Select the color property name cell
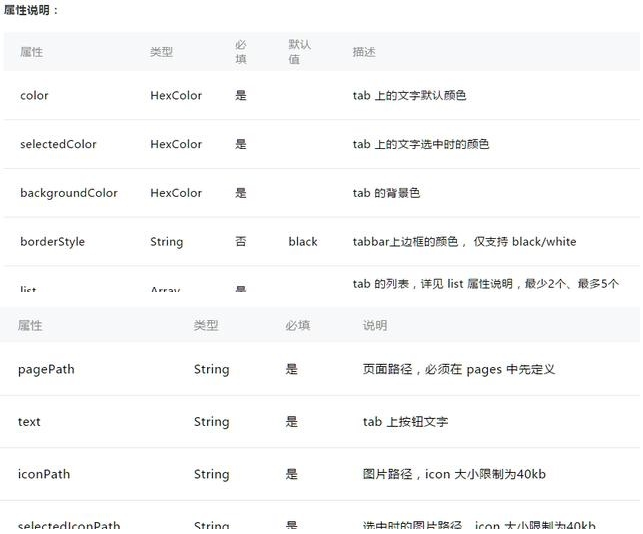Screen dimensions: 643x534 click(34, 96)
